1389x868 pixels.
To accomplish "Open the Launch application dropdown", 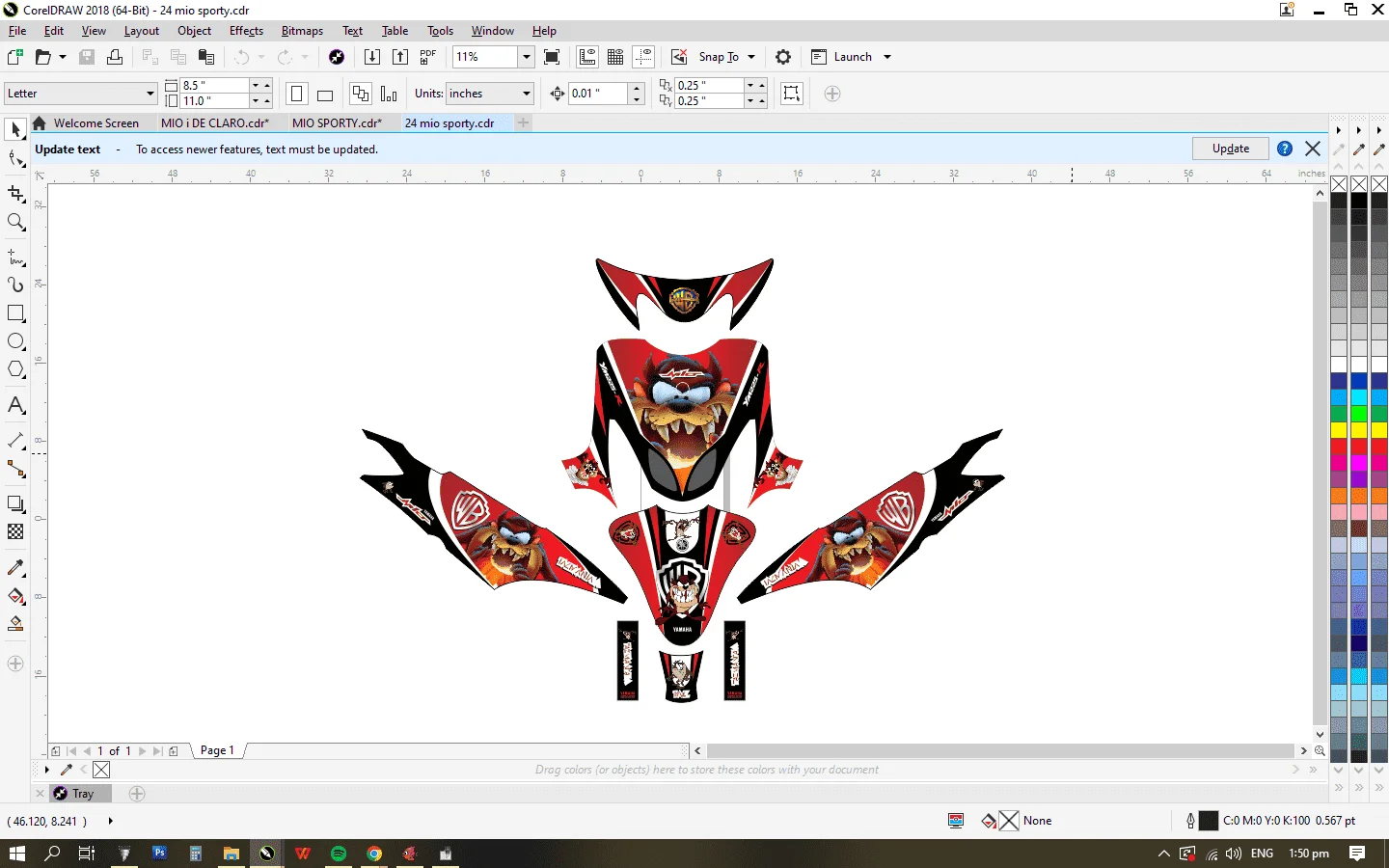I will pos(887,57).
